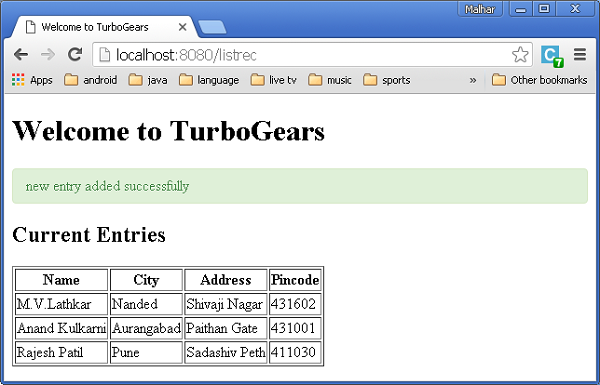Viewport: 600px width, 385px height.
Task: Bookmark this page with the star icon
Action: pyautogui.click(x=520, y=55)
